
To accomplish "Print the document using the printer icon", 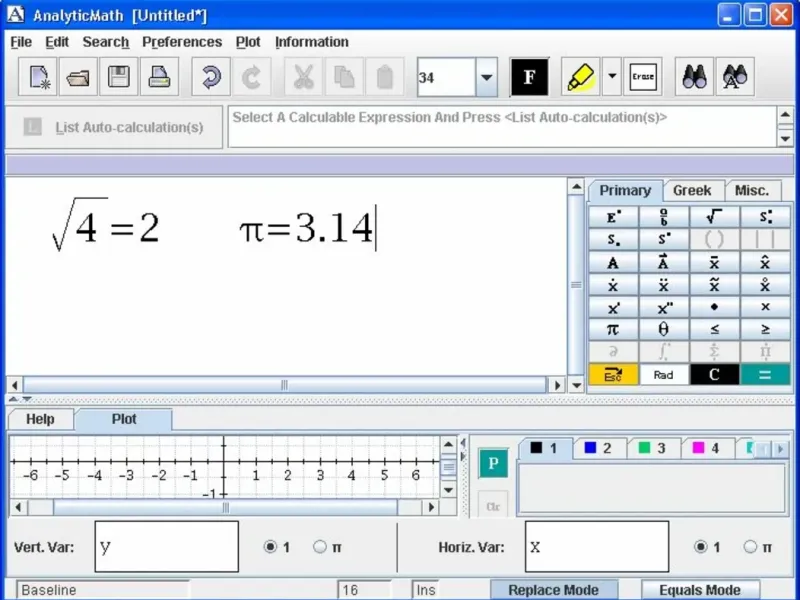I will point(159,77).
